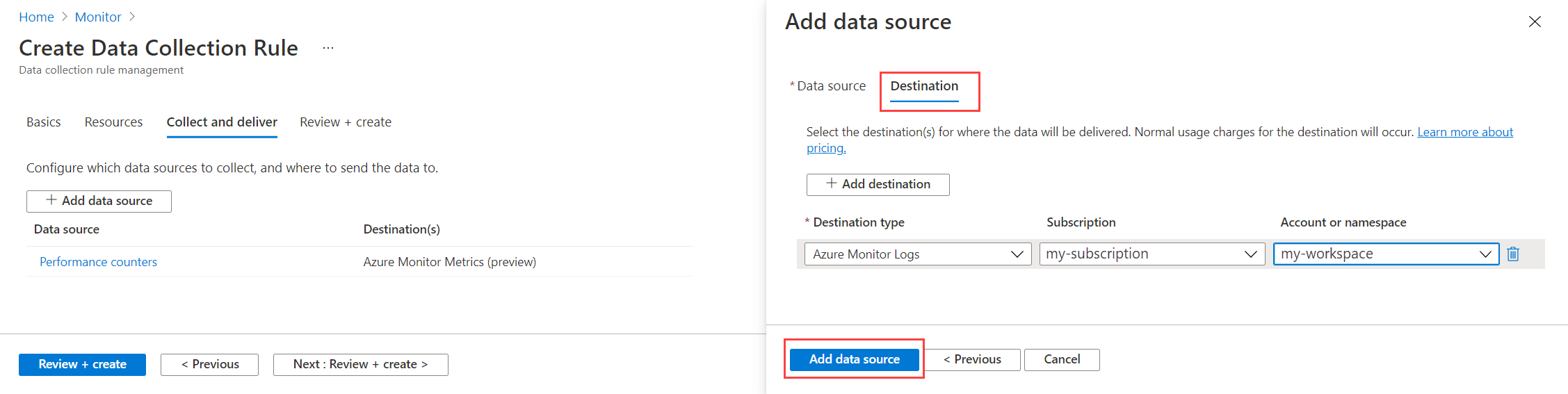Open Learn more about pricing link

1464,132
